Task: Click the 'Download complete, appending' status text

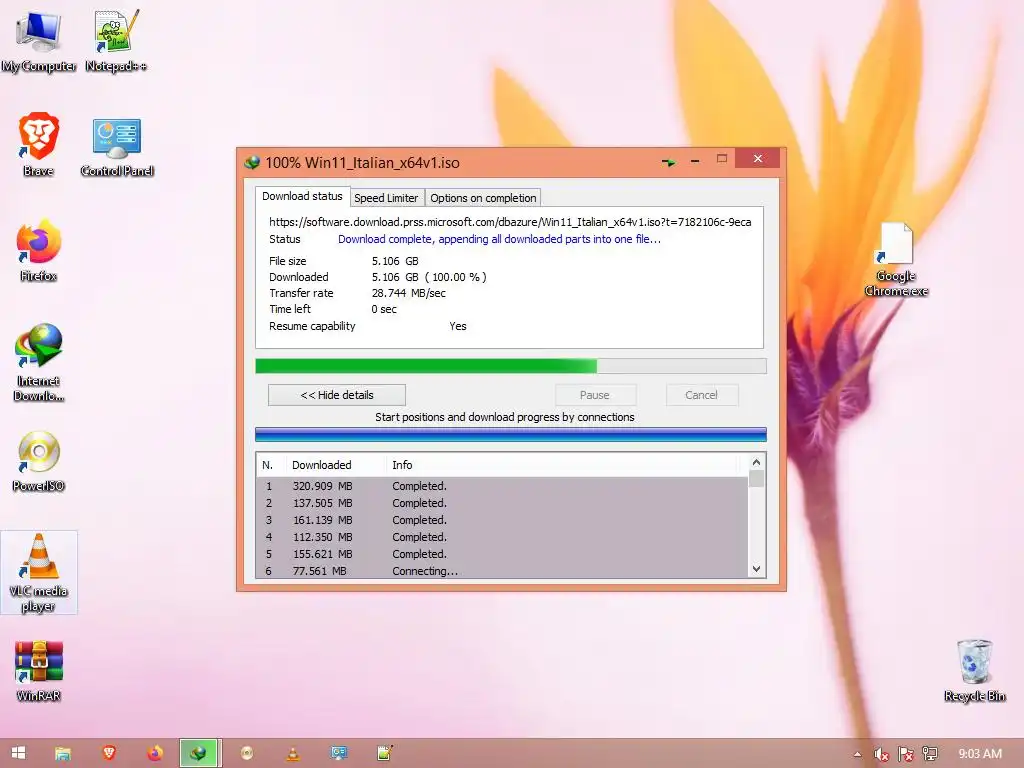Action: [x=500, y=239]
